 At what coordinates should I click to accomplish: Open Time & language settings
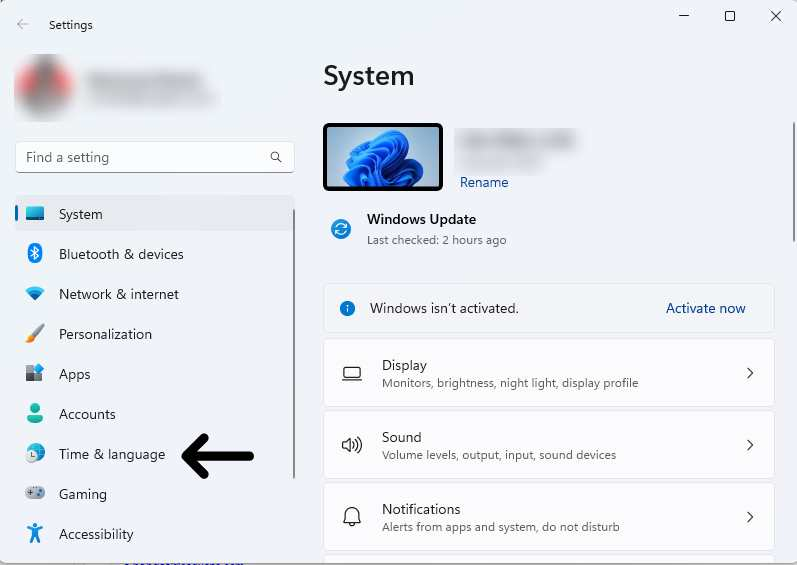155,454
